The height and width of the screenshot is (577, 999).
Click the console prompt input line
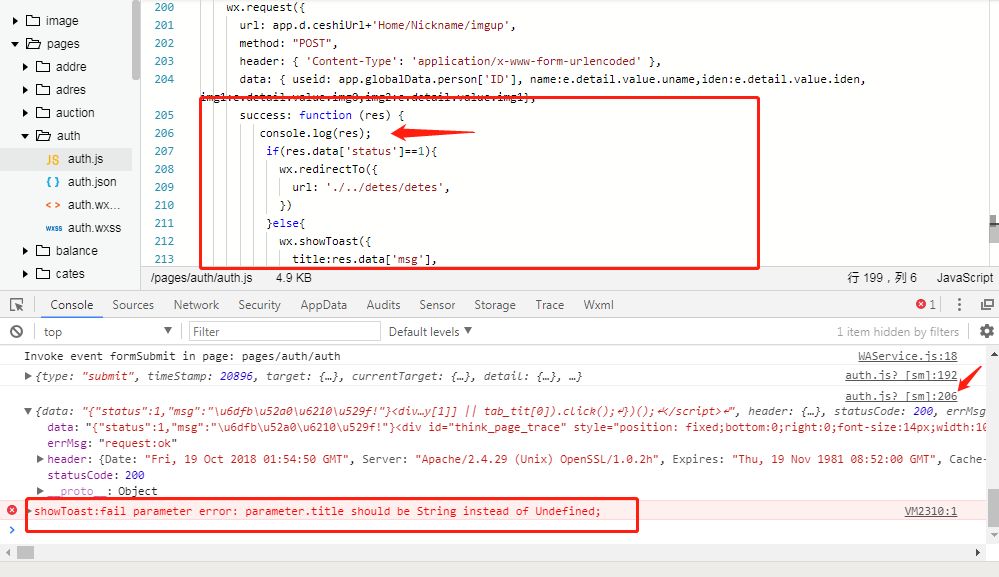(497, 530)
